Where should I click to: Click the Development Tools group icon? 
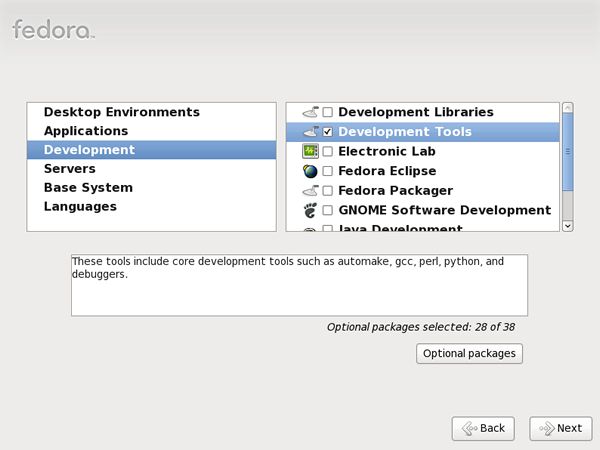310,132
